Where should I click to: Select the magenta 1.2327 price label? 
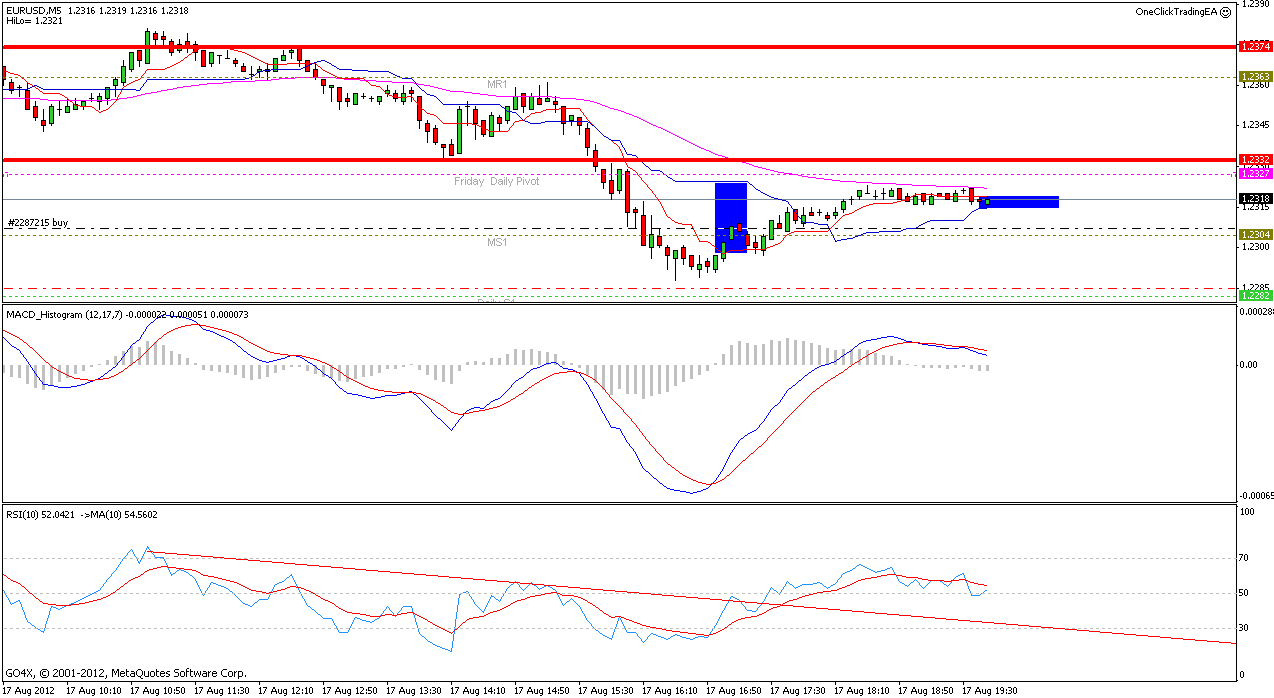1255,173
